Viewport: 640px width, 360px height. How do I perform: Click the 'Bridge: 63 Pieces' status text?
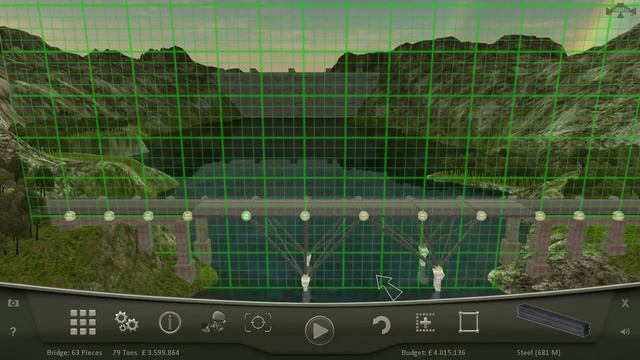(x=74, y=353)
